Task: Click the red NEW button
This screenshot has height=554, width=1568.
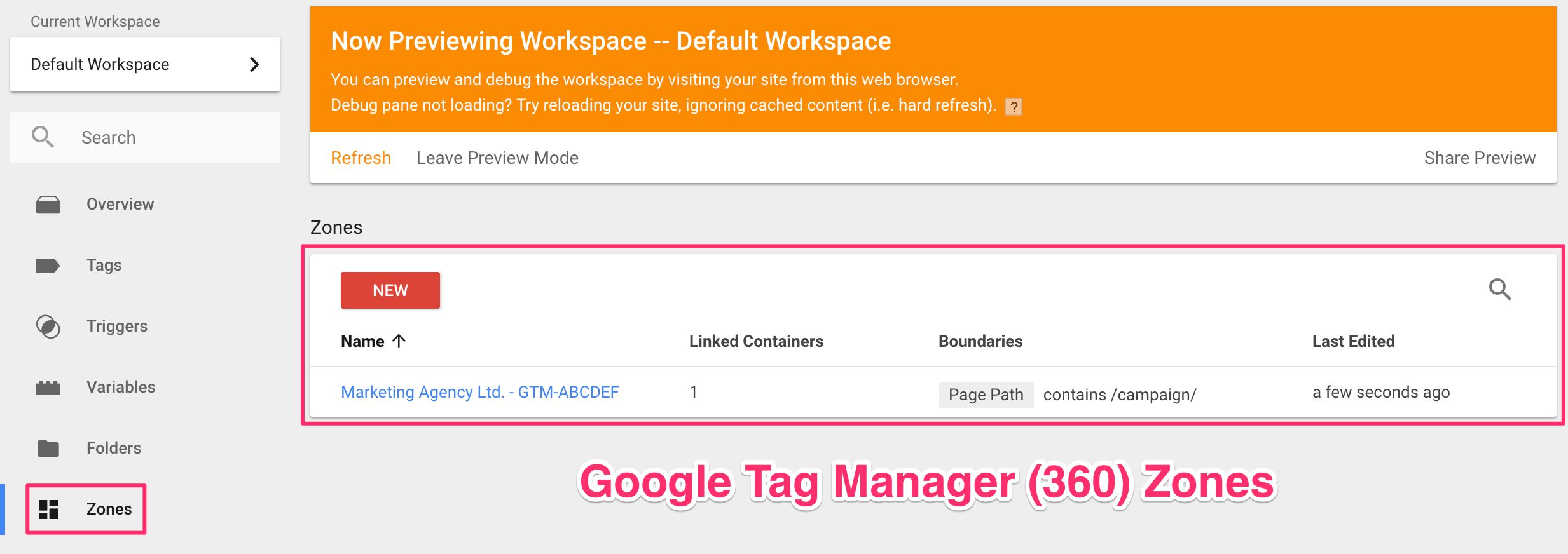Action: [390, 290]
